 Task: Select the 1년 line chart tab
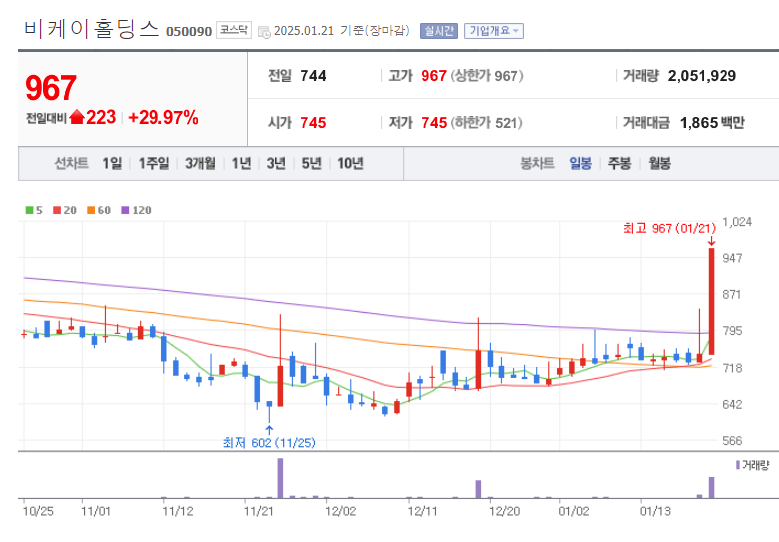(241, 163)
